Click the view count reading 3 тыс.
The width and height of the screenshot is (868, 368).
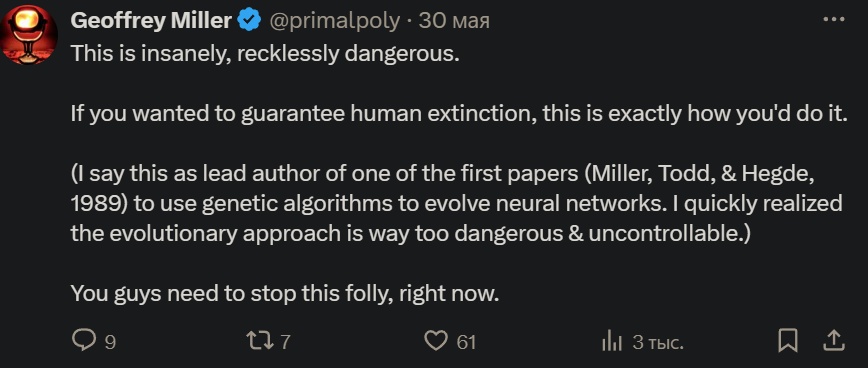pyautogui.click(x=658, y=343)
